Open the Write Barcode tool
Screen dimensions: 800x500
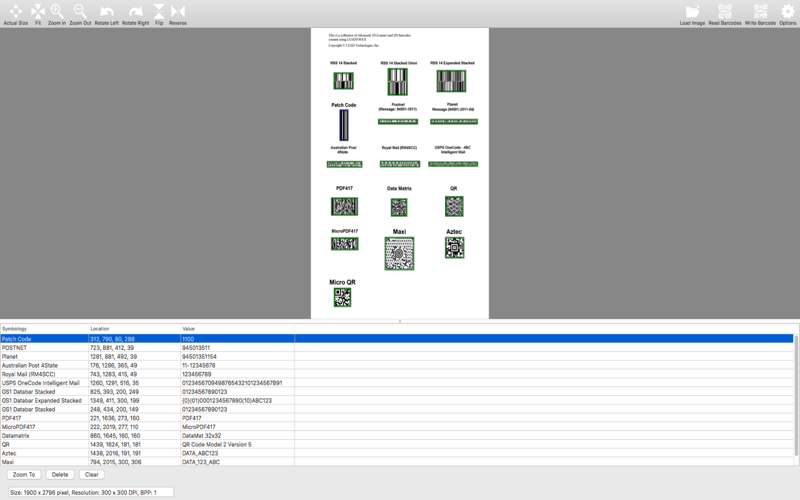(760, 14)
